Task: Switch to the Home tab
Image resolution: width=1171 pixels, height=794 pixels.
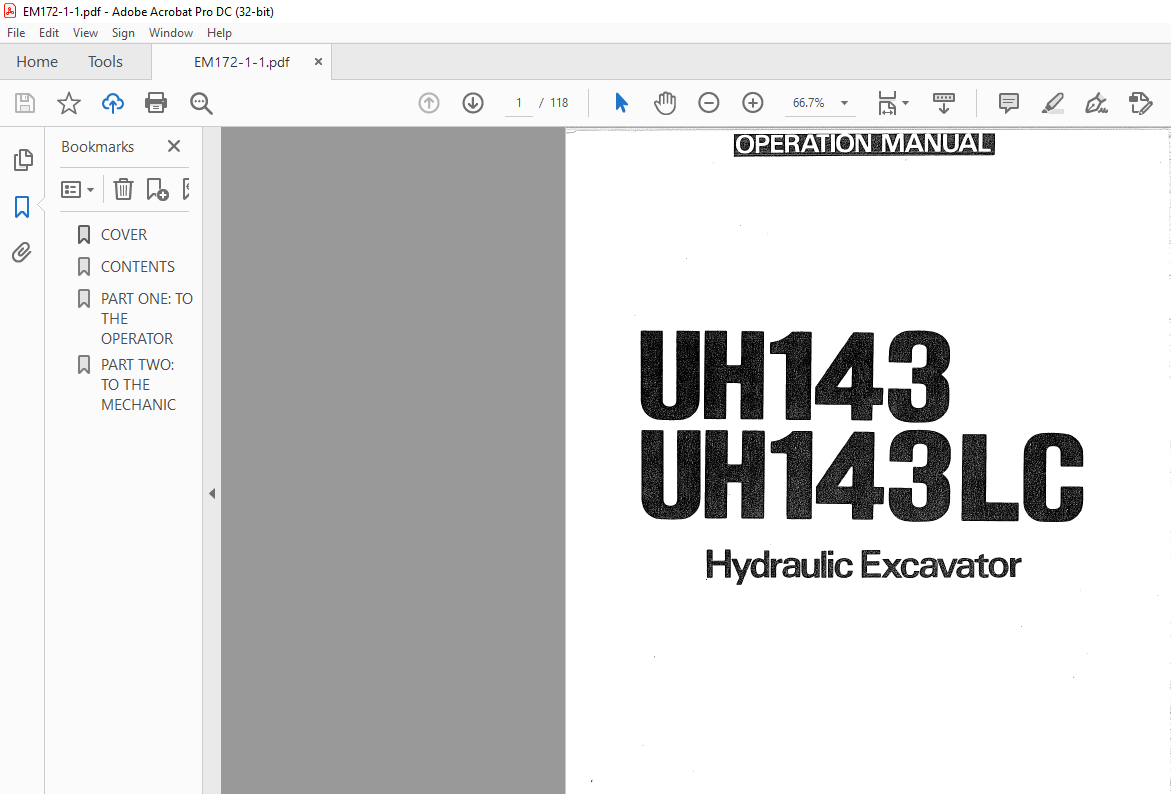Action: point(37,62)
